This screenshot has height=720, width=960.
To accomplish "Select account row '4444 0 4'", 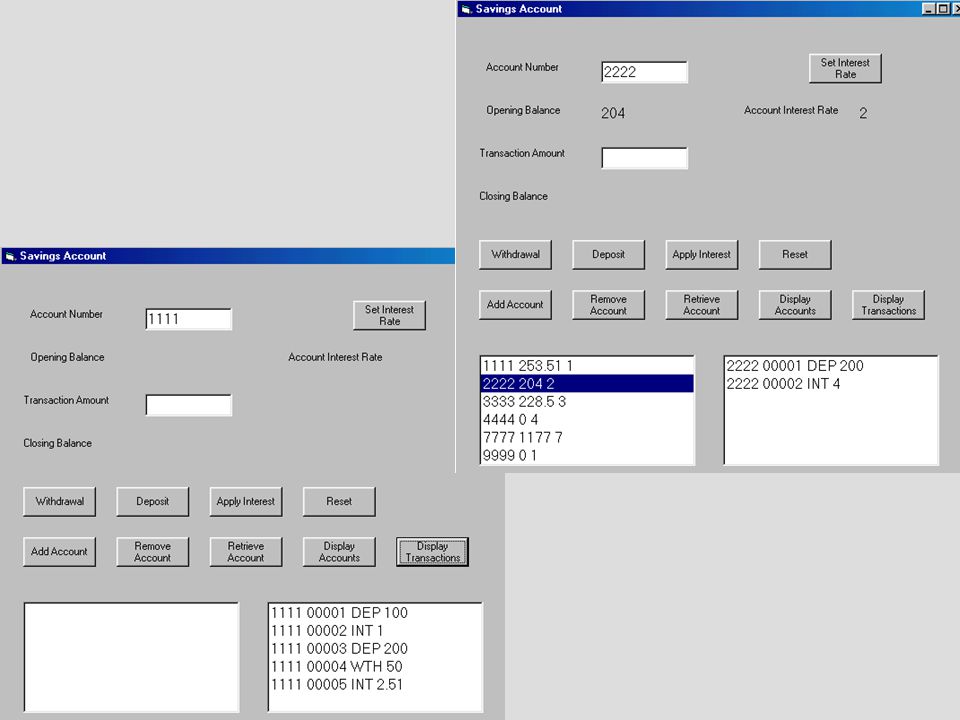I will click(587, 419).
